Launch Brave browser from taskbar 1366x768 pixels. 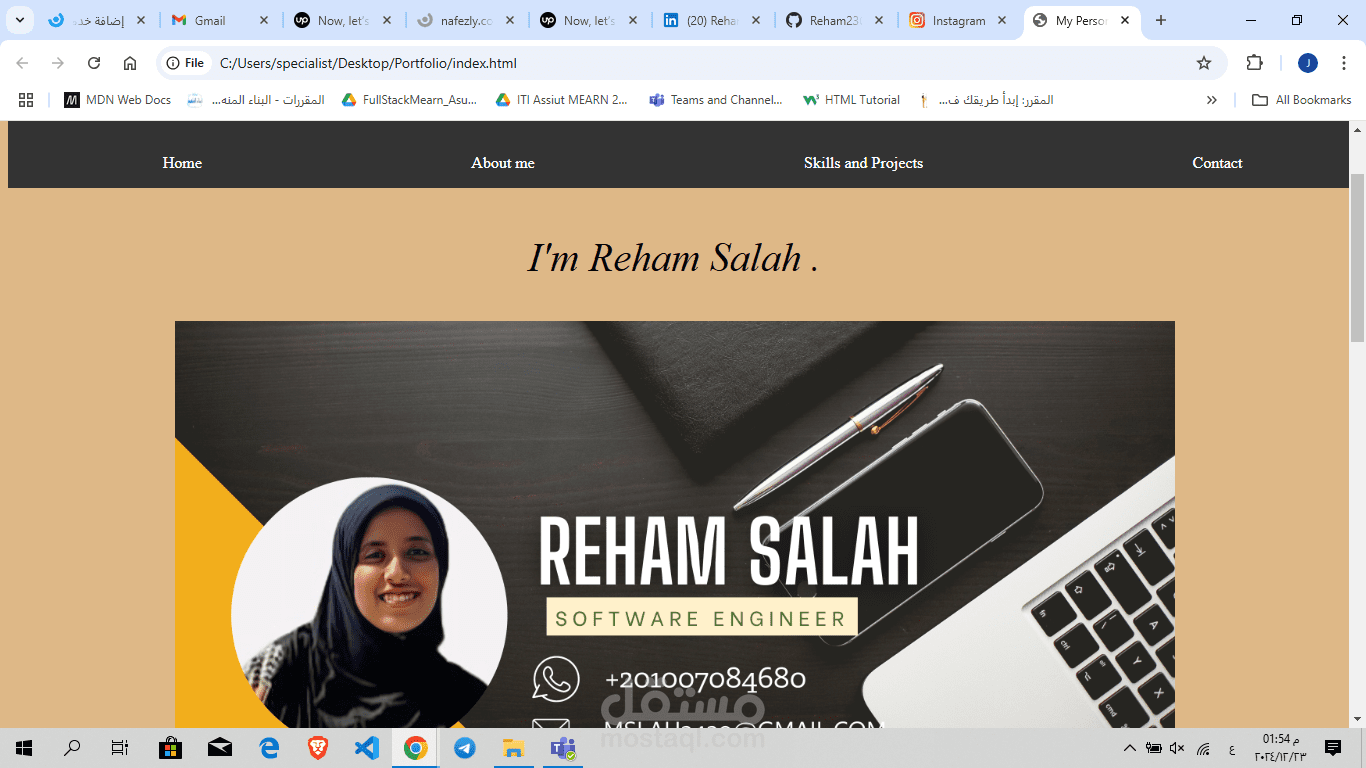pos(318,748)
